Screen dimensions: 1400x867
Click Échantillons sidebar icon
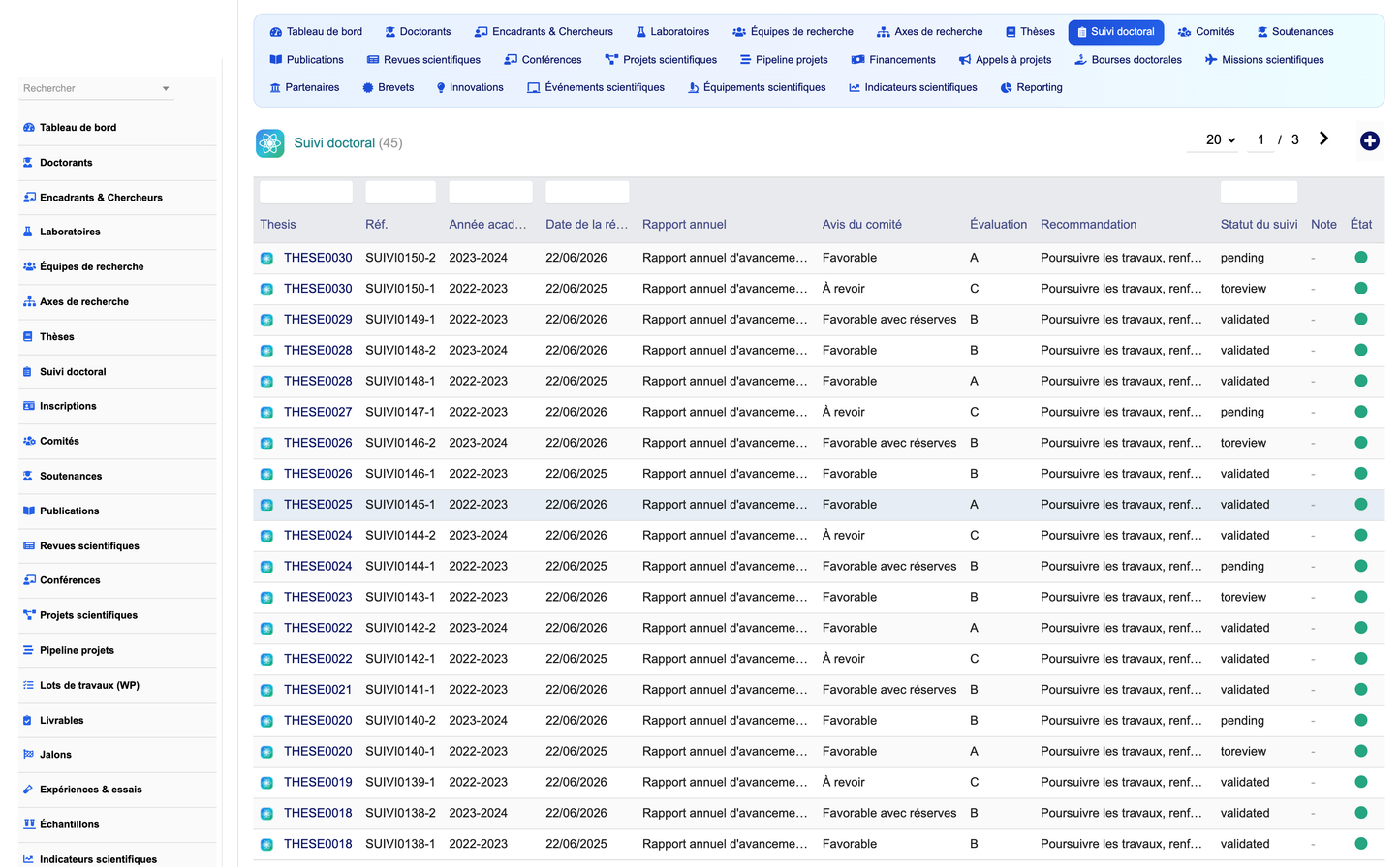[29, 824]
